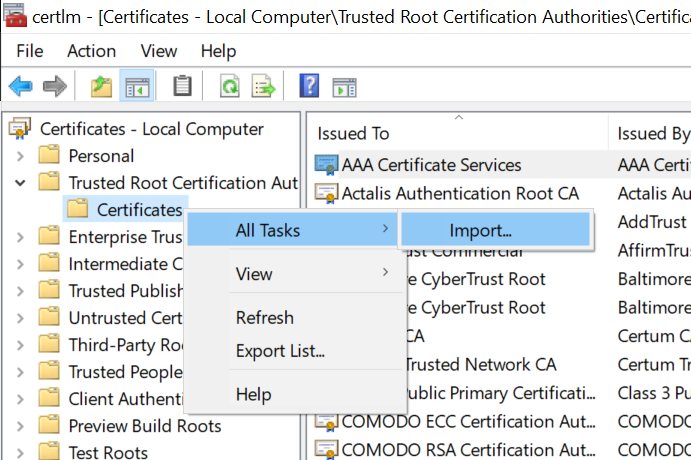The image size is (691, 460).
Task: Click the Refresh toolbar icon
Action: pos(230,86)
